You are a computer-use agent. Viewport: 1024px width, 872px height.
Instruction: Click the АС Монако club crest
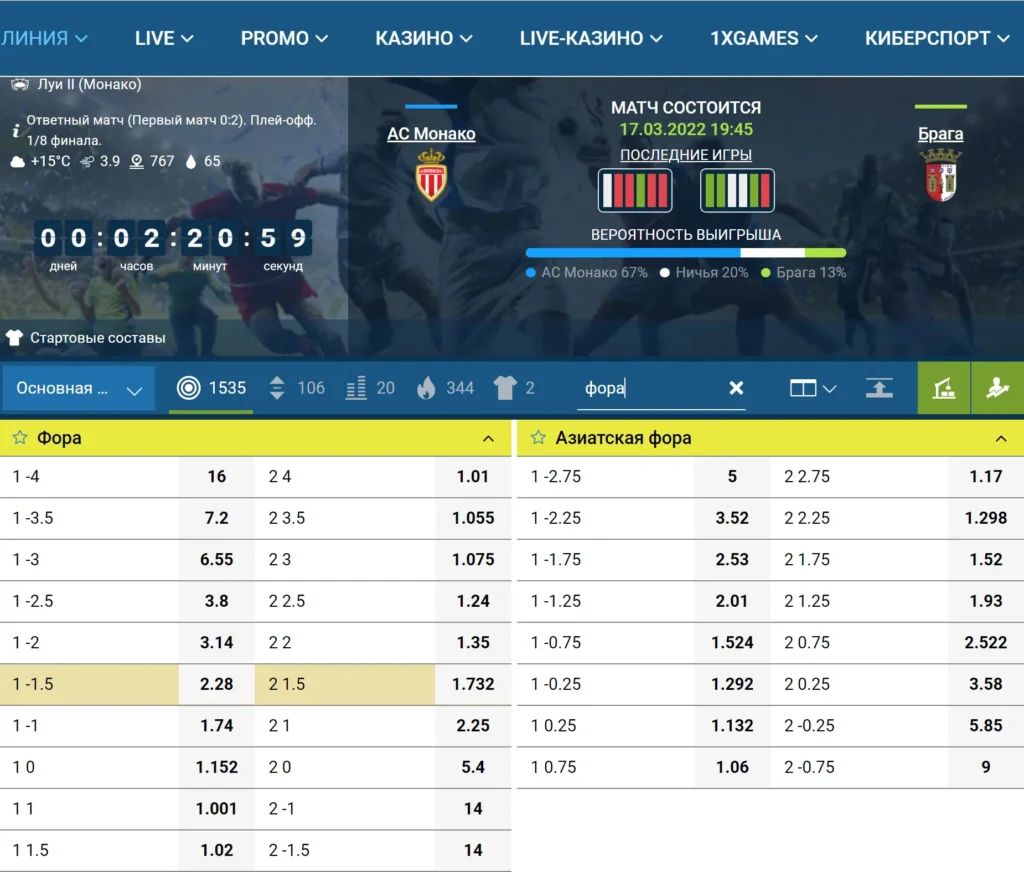coord(431,175)
